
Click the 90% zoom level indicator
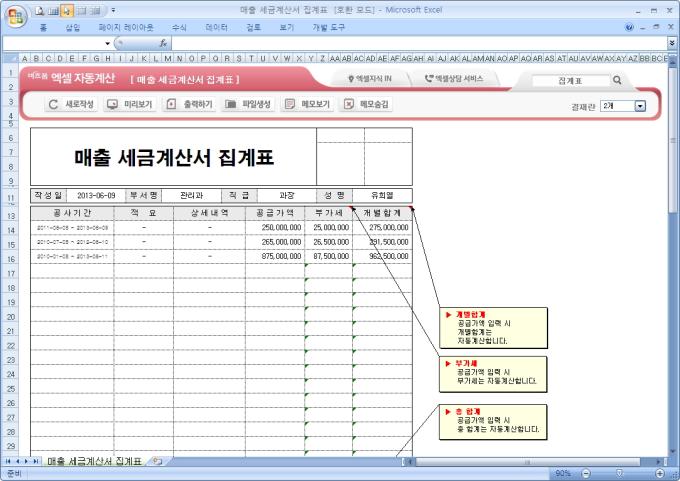562,473
